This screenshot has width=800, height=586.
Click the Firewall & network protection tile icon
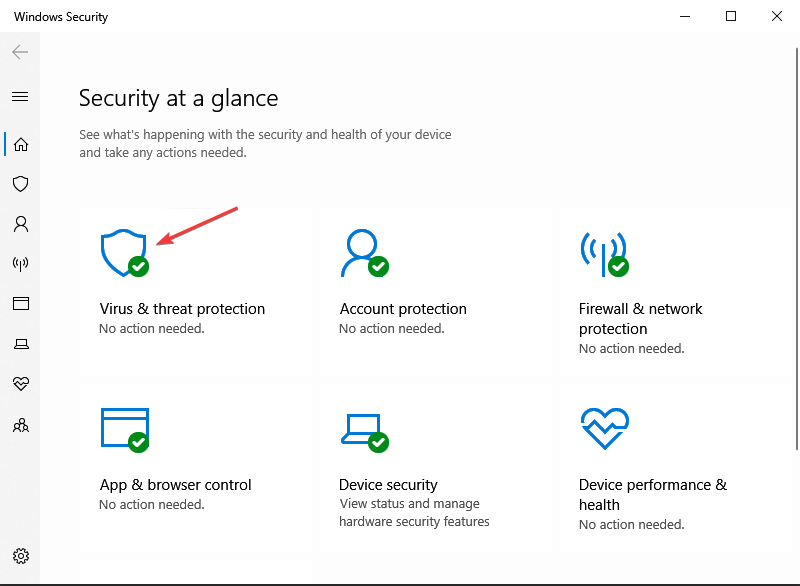coord(603,253)
